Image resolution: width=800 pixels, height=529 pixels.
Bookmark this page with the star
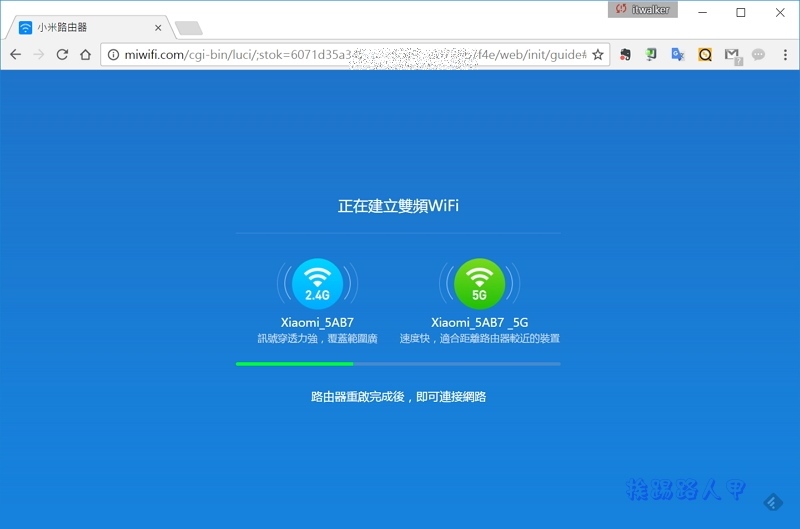pyautogui.click(x=598, y=55)
